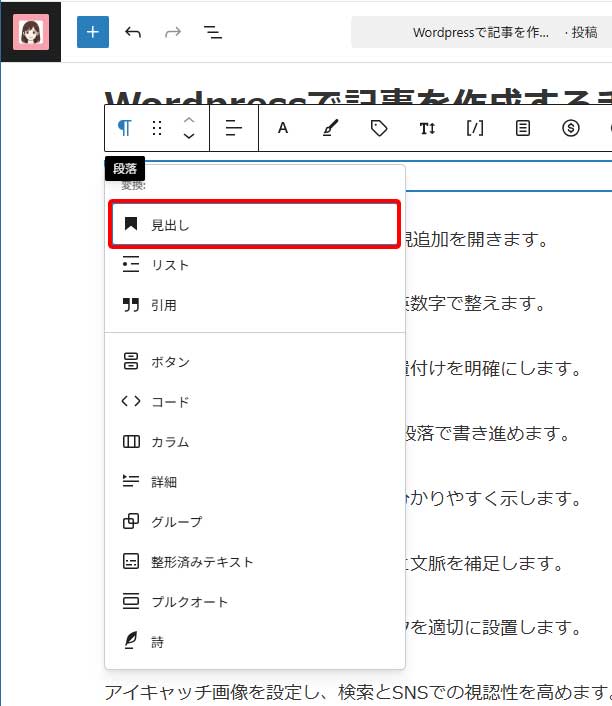The image size is (612, 706).
Task: Click the post title heading 'Wordpressで記事を作成する'
Action: click(x=358, y=97)
